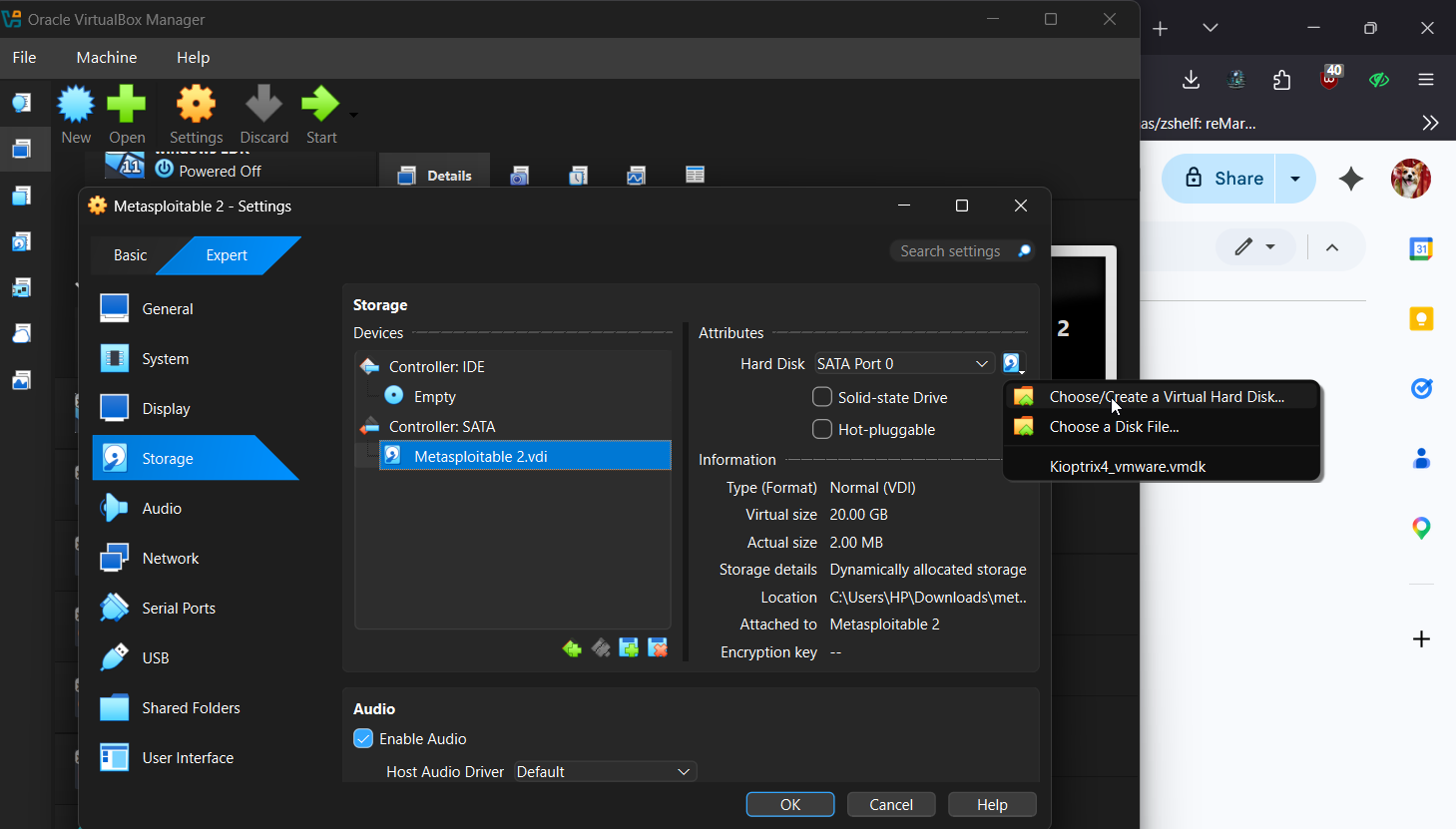Select Choose/Create a Virtual Hard Disk menu item
This screenshot has height=829, width=1456.
[x=1166, y=397]
